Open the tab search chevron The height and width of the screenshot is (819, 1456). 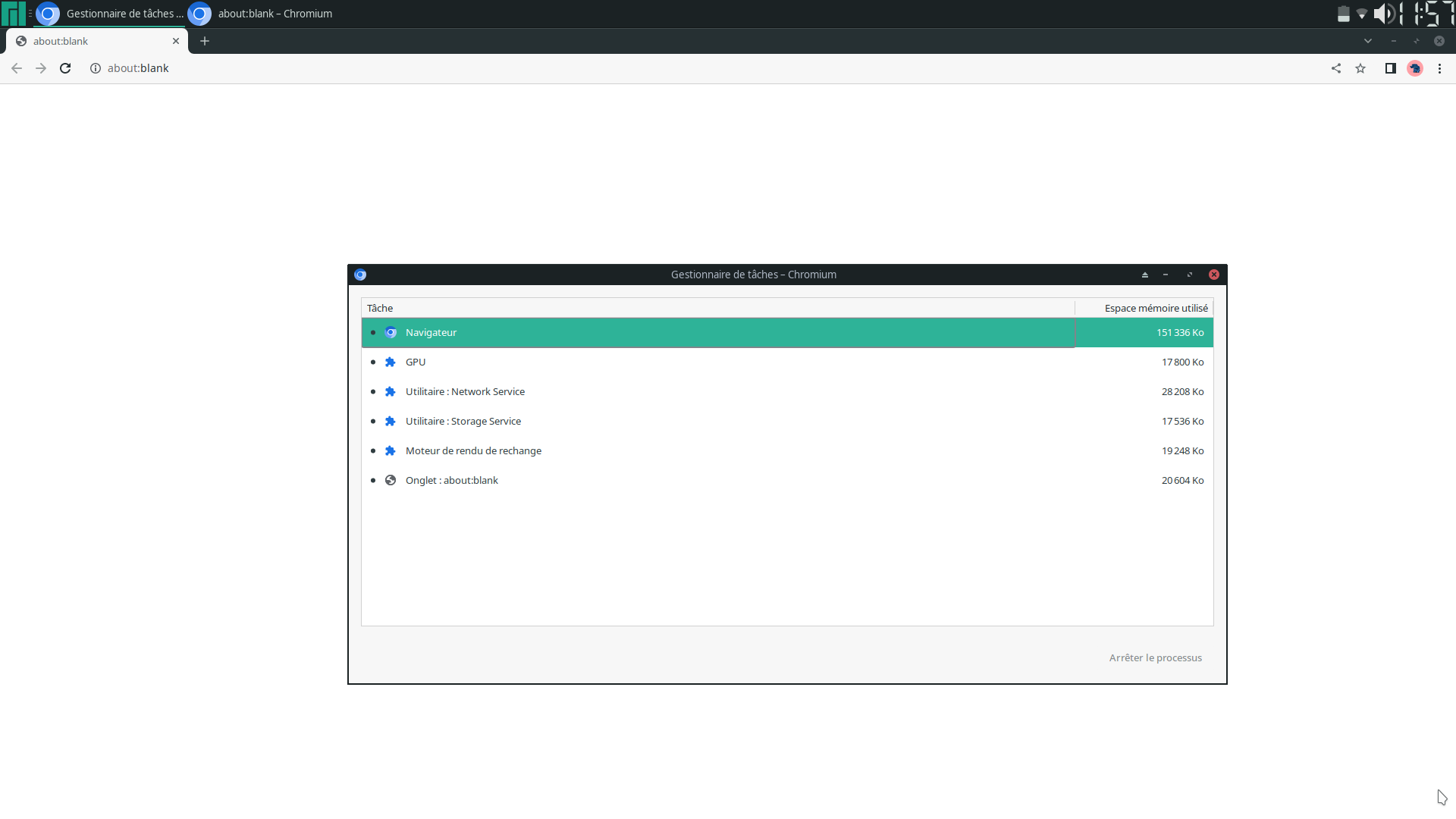pyautogui.click(x=1368, y=41)
